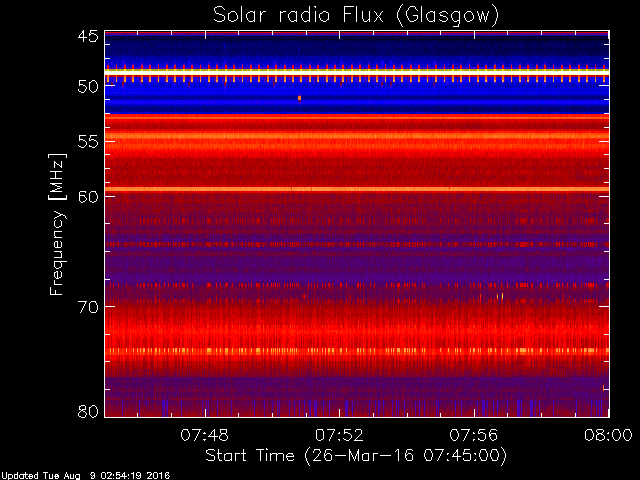The height and width of the screenshot is (480, 640).
Task: Click the '55' frequency tick label
Action: [88, 142]
